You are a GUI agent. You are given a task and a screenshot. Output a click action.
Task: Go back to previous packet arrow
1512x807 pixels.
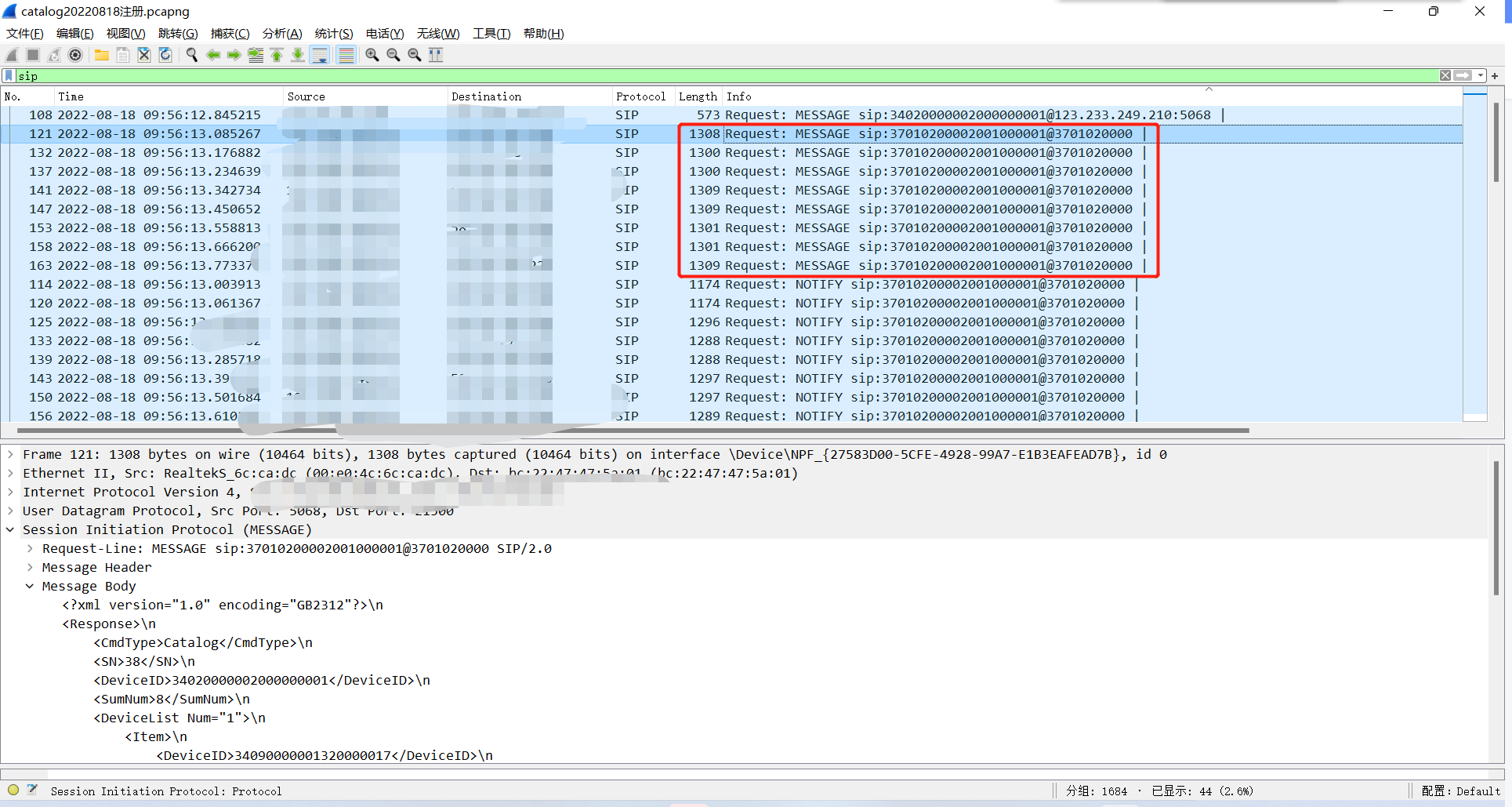[213, 55]
